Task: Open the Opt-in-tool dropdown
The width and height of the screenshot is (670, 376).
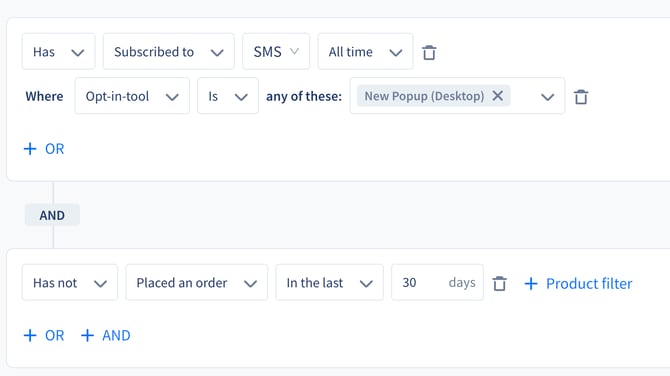Action: pos(132,96)
